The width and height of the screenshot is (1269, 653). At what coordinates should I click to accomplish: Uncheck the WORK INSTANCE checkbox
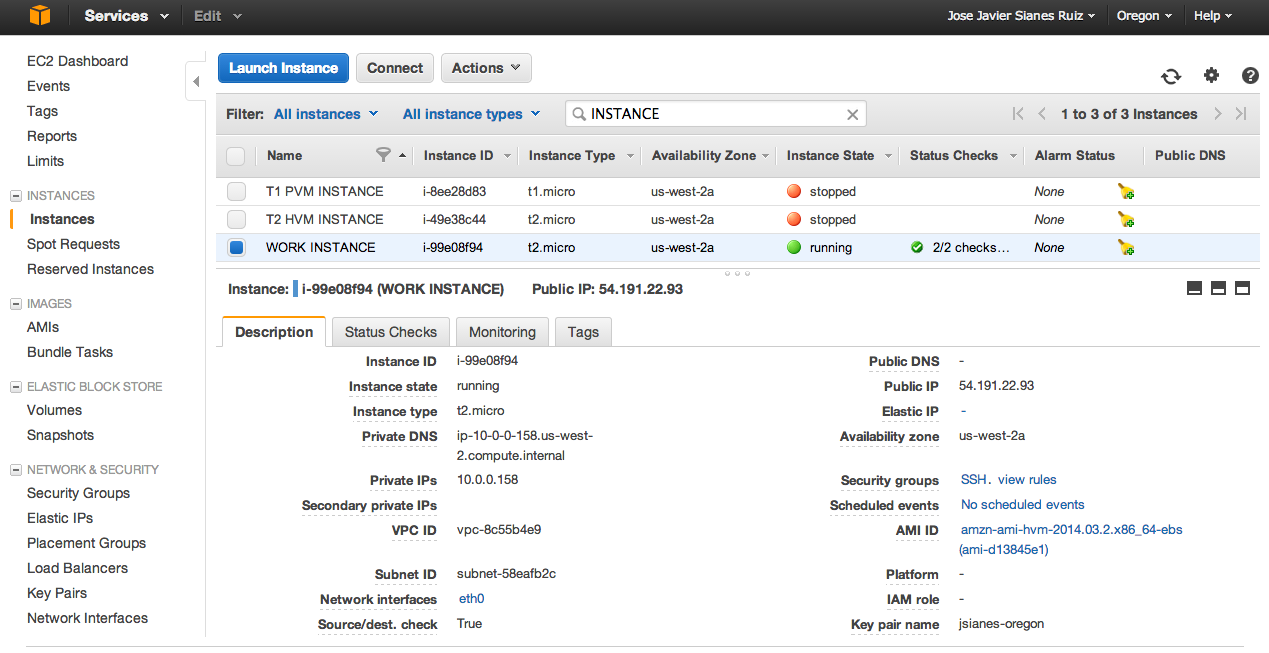pos(236,248)
